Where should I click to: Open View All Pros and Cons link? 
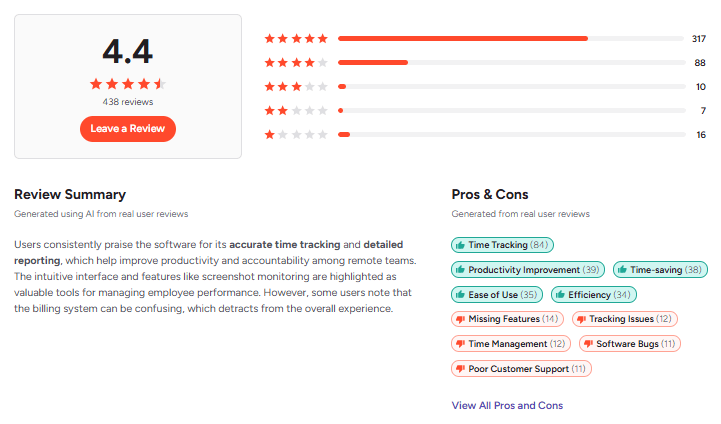507,405
